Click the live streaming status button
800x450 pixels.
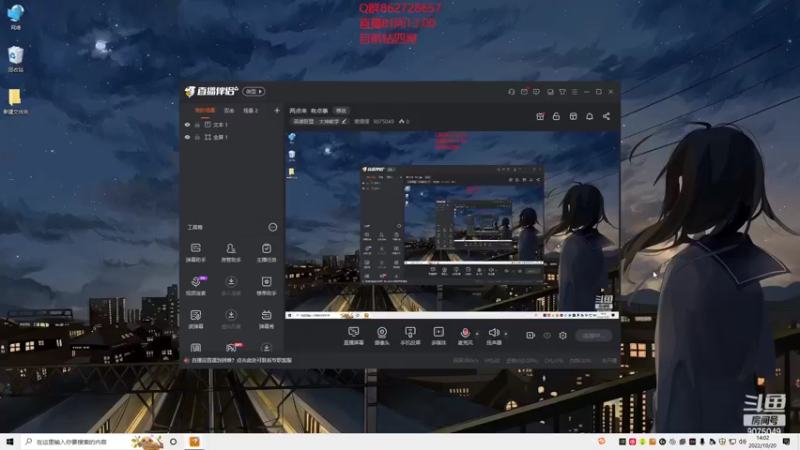point(593,335)
